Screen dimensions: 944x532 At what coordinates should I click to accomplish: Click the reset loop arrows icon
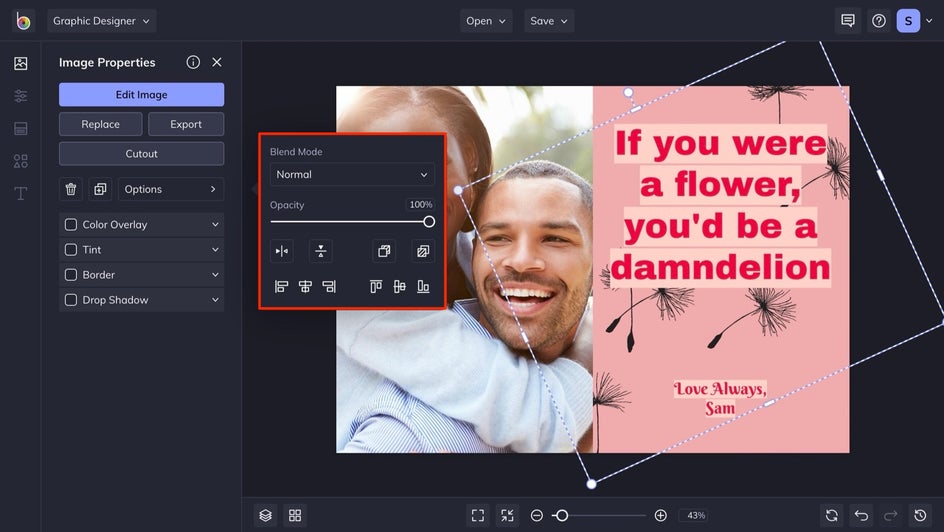(x=832, y=515)
